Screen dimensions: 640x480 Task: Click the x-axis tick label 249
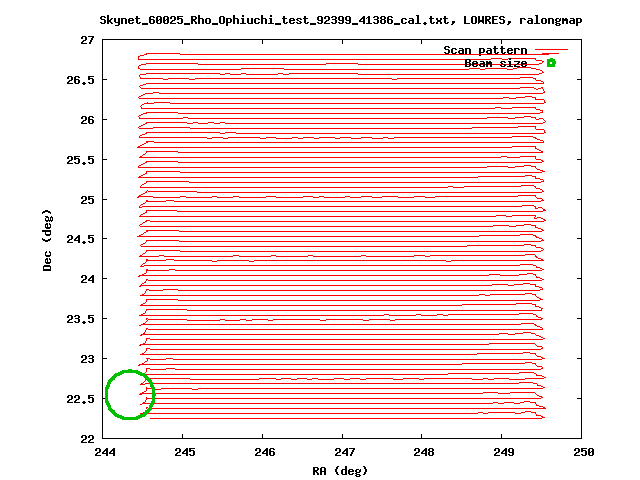[x=504, y=452]
